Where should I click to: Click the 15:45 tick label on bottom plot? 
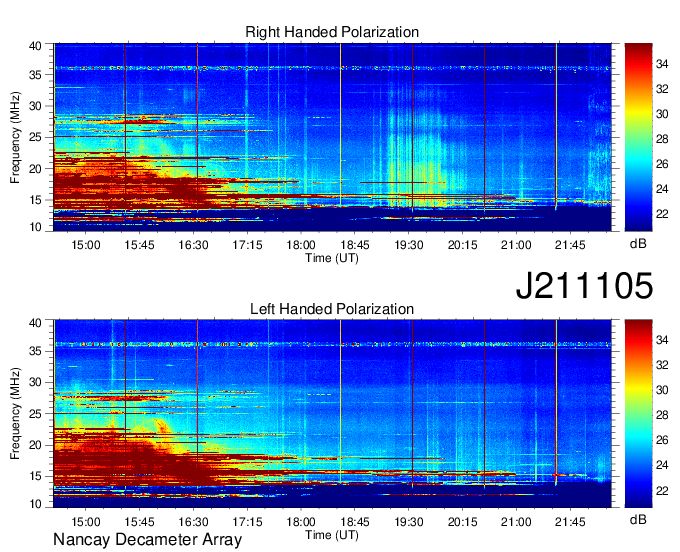point(140,522)
